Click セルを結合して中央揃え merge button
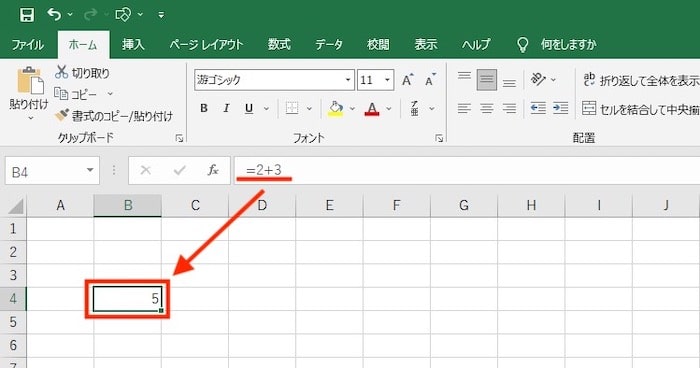 coord(641,109)
